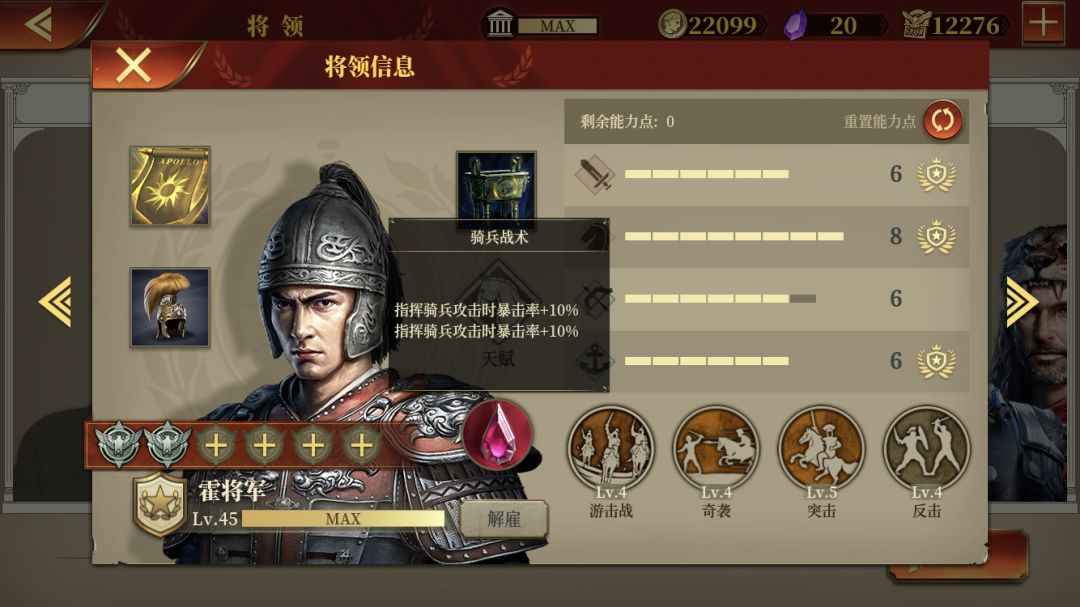Close the 将领信息 panel
Image resolution: width=1080 pixels, height=607 pixels.
click(x=133, y=66)
